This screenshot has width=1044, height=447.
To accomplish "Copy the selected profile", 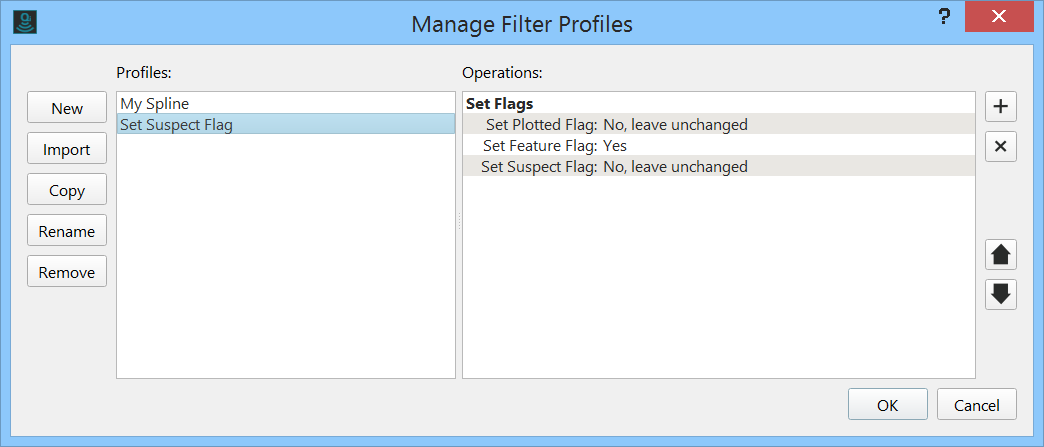I will click(x=67, y=190).
